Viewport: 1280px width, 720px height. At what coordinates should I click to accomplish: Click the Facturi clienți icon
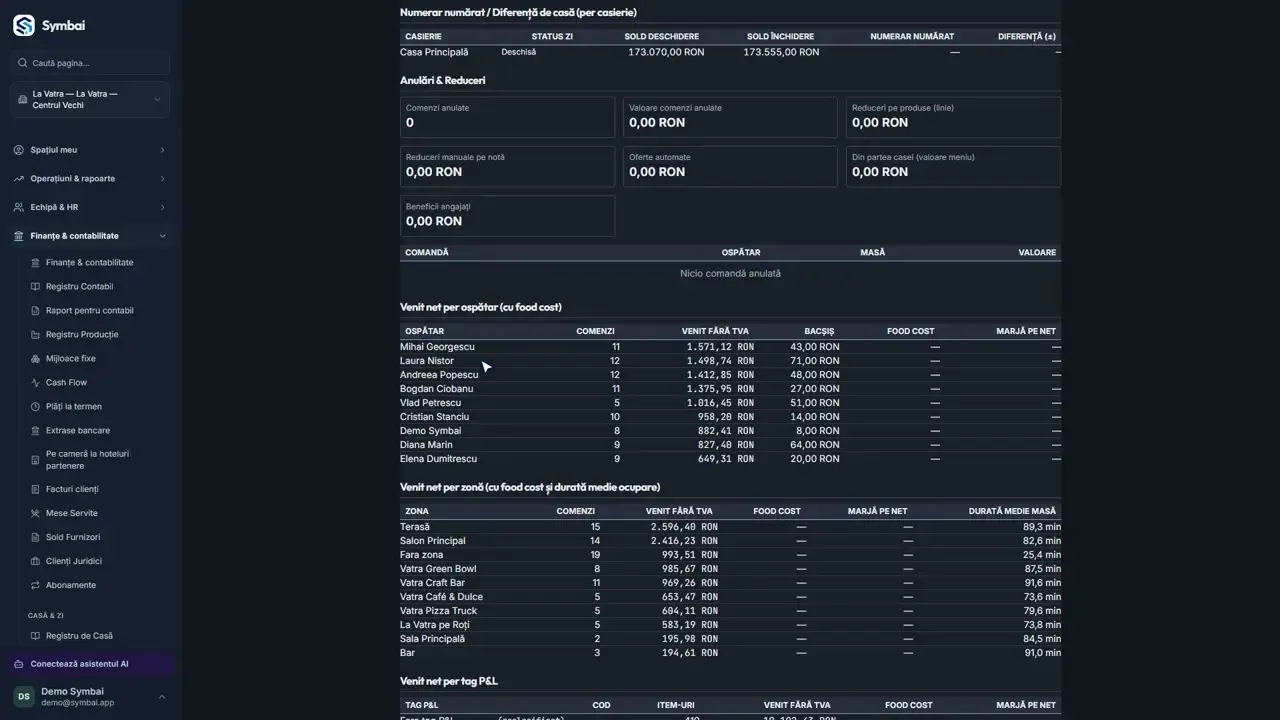[35, 490]
